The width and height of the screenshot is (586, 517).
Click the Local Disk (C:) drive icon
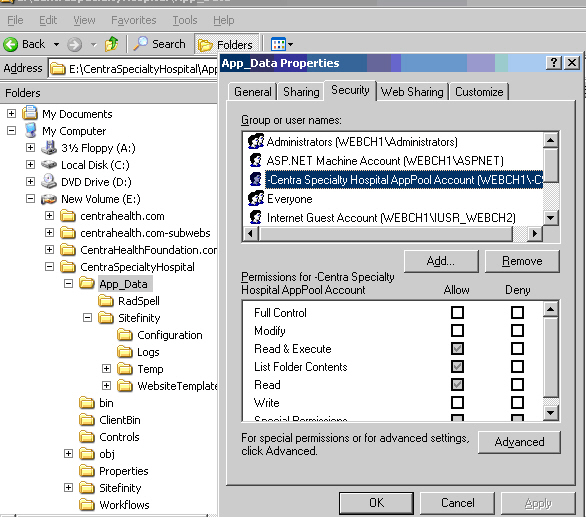tap(49, 164)
